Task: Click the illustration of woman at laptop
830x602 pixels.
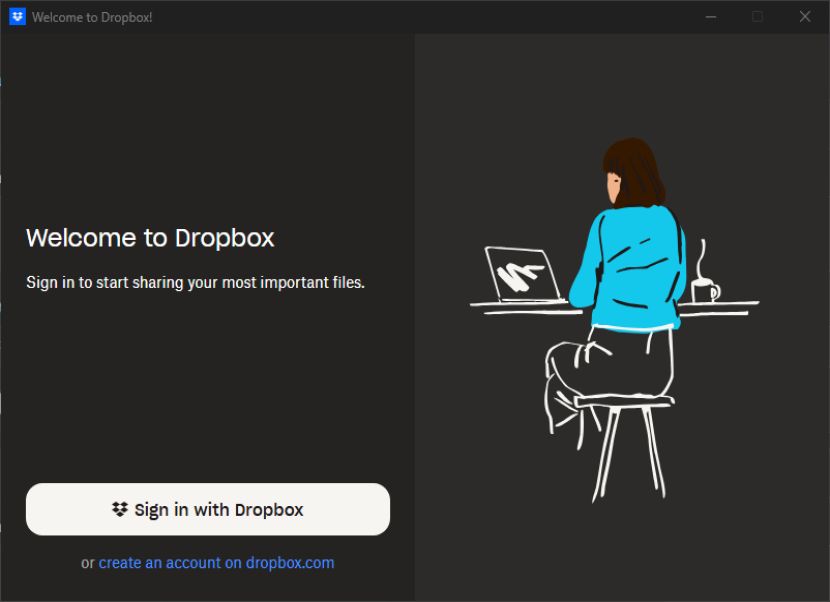Action: click(614, 320)
